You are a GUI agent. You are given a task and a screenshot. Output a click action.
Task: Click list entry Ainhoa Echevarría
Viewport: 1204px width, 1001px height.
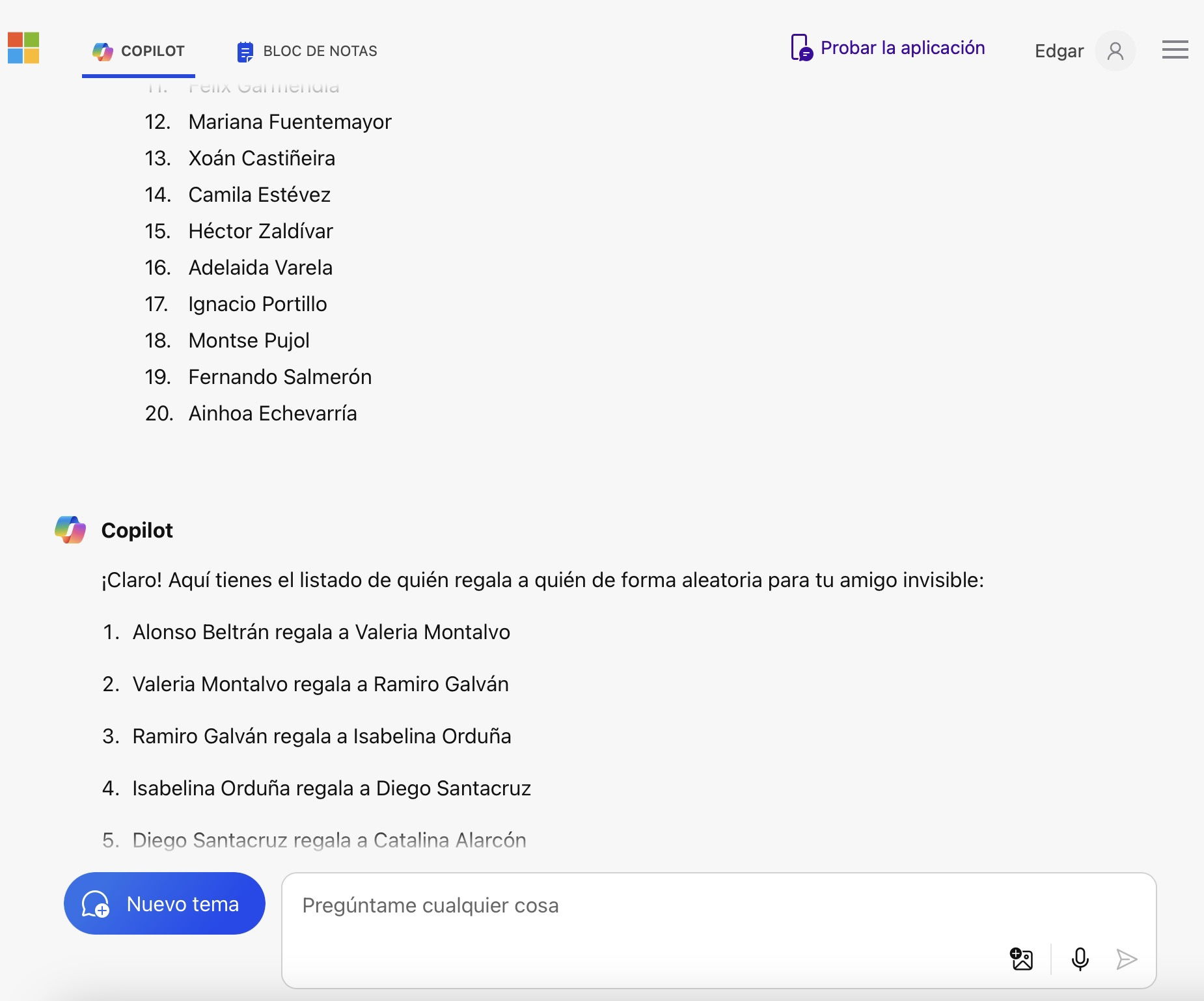pos(273,413)
